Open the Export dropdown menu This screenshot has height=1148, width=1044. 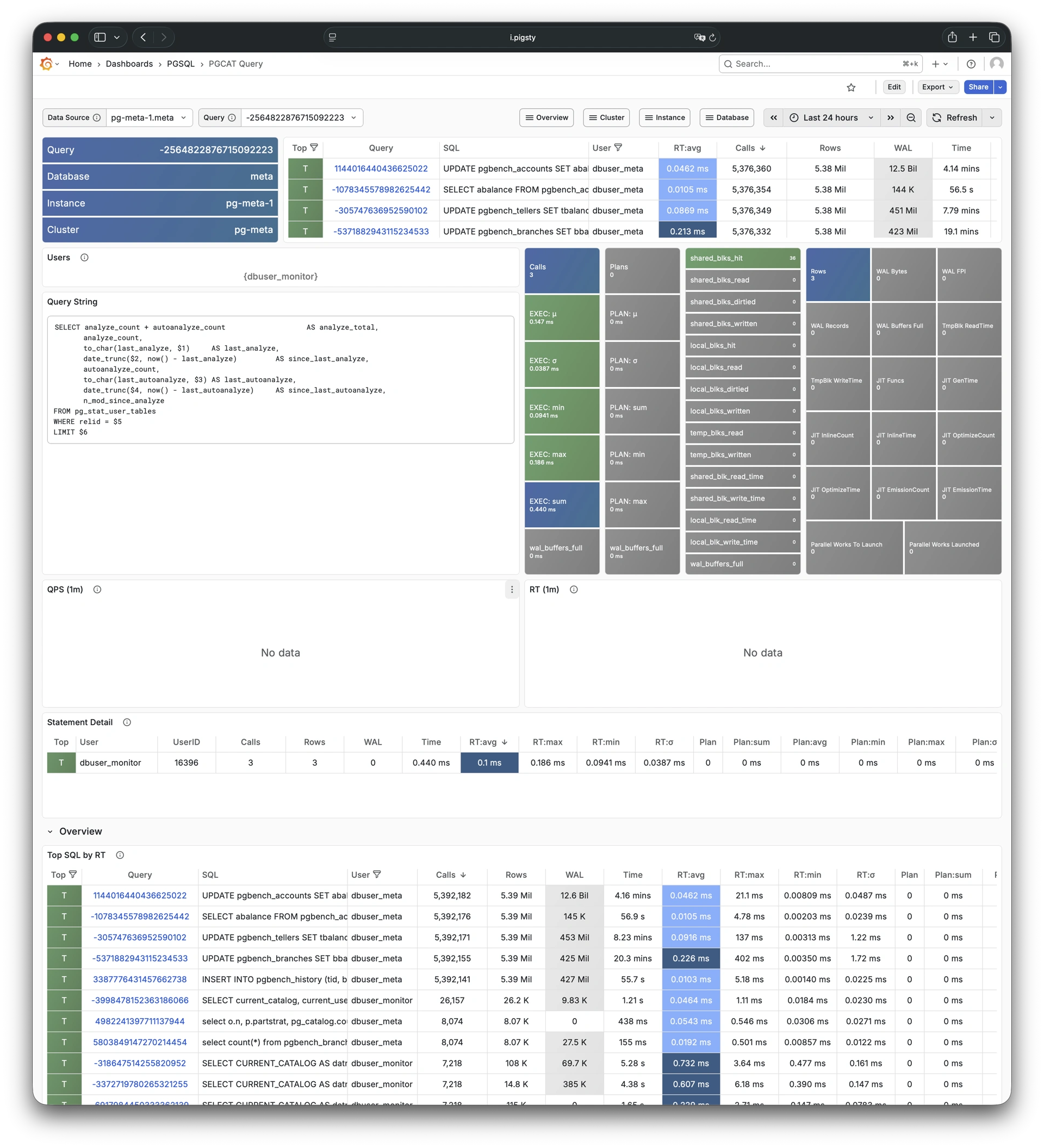coord(937,87)
